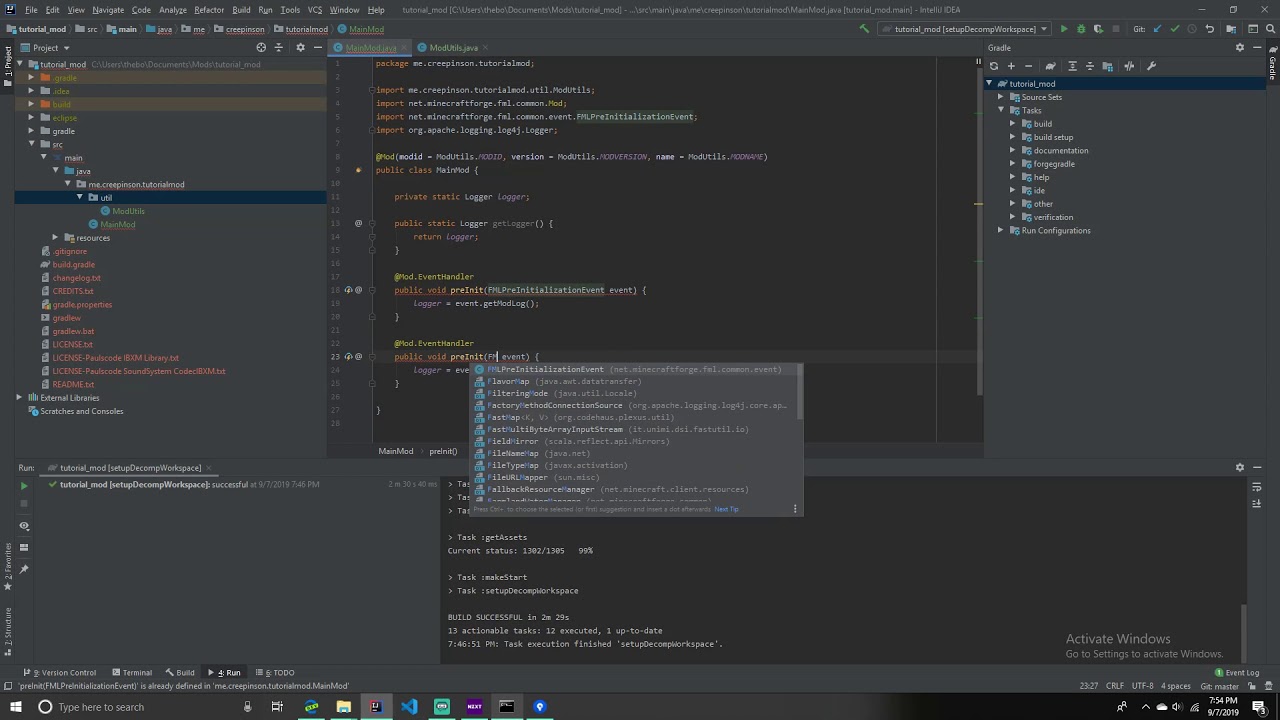
Task: Toggle Gradle offline mode
Action: pyautogui.click(x=1129, y=66)
